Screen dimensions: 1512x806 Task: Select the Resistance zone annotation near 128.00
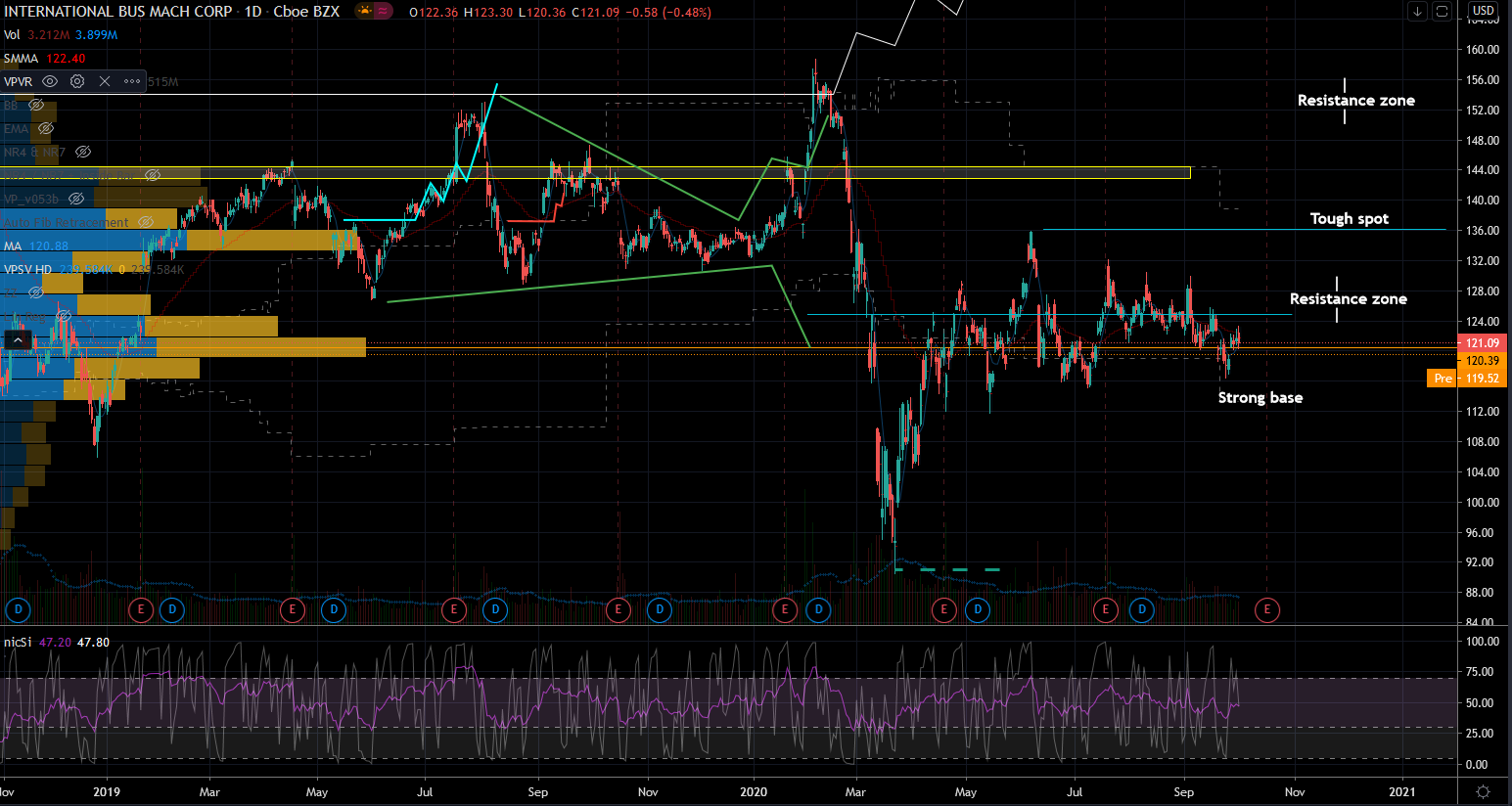[x=1348, y=299]
